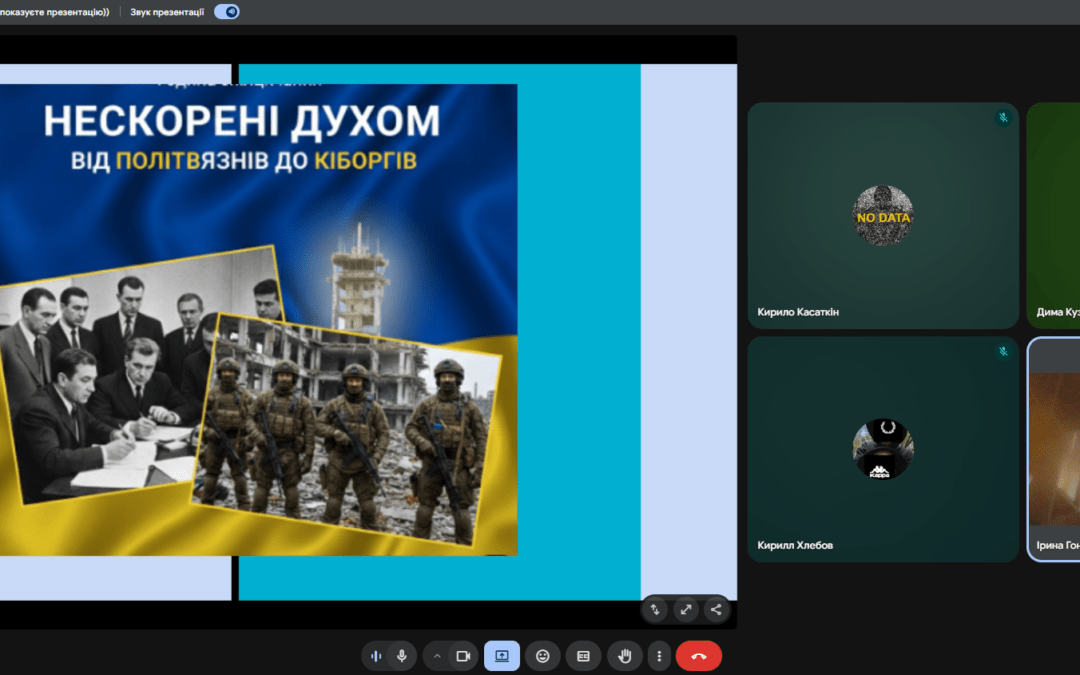Expand the presentation to fullscreen
This screenshot has width=1080, height=675.
686,610
